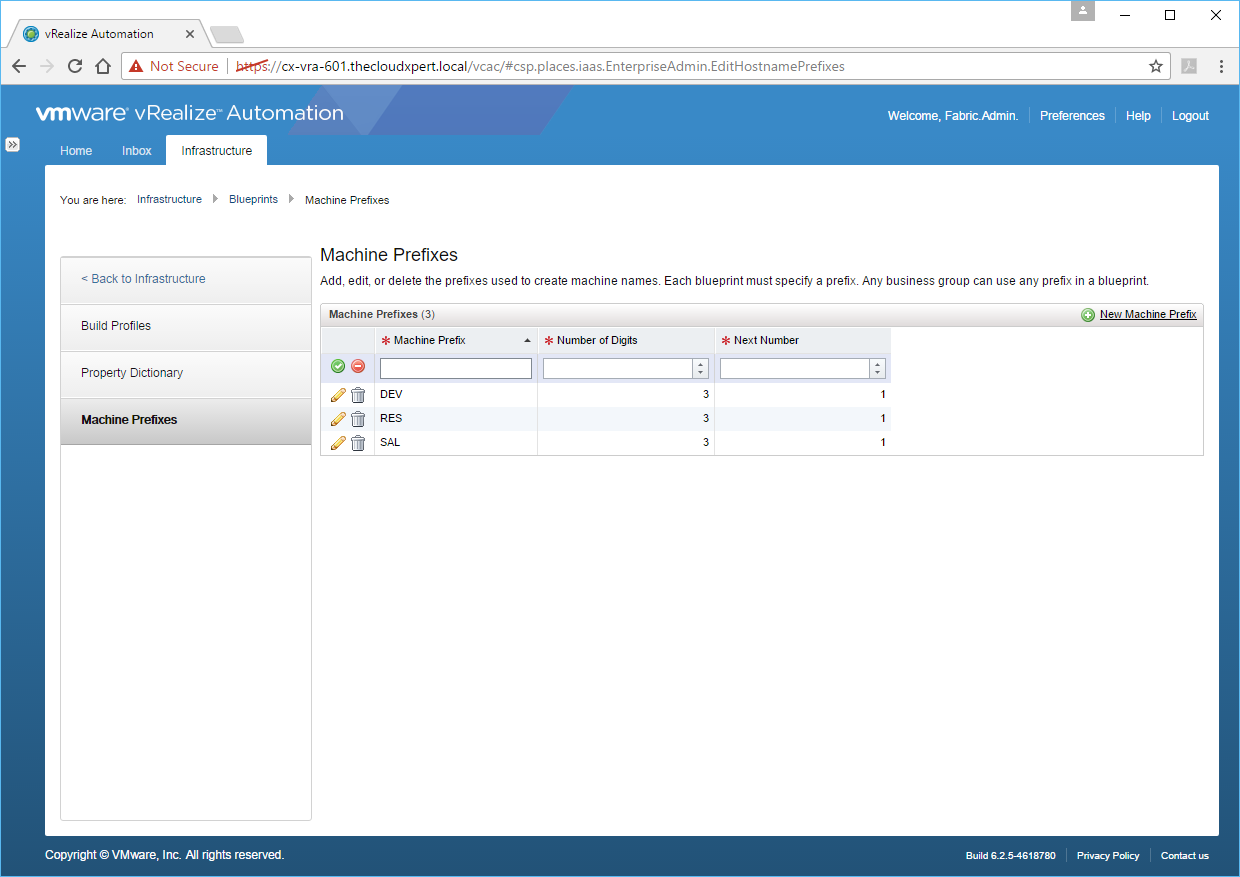Image resolution: width=1240 pixels, height=877 pixels.
Task: Click the green save checkmark icon
Action: pyautogui.click(x=338, y=367)
